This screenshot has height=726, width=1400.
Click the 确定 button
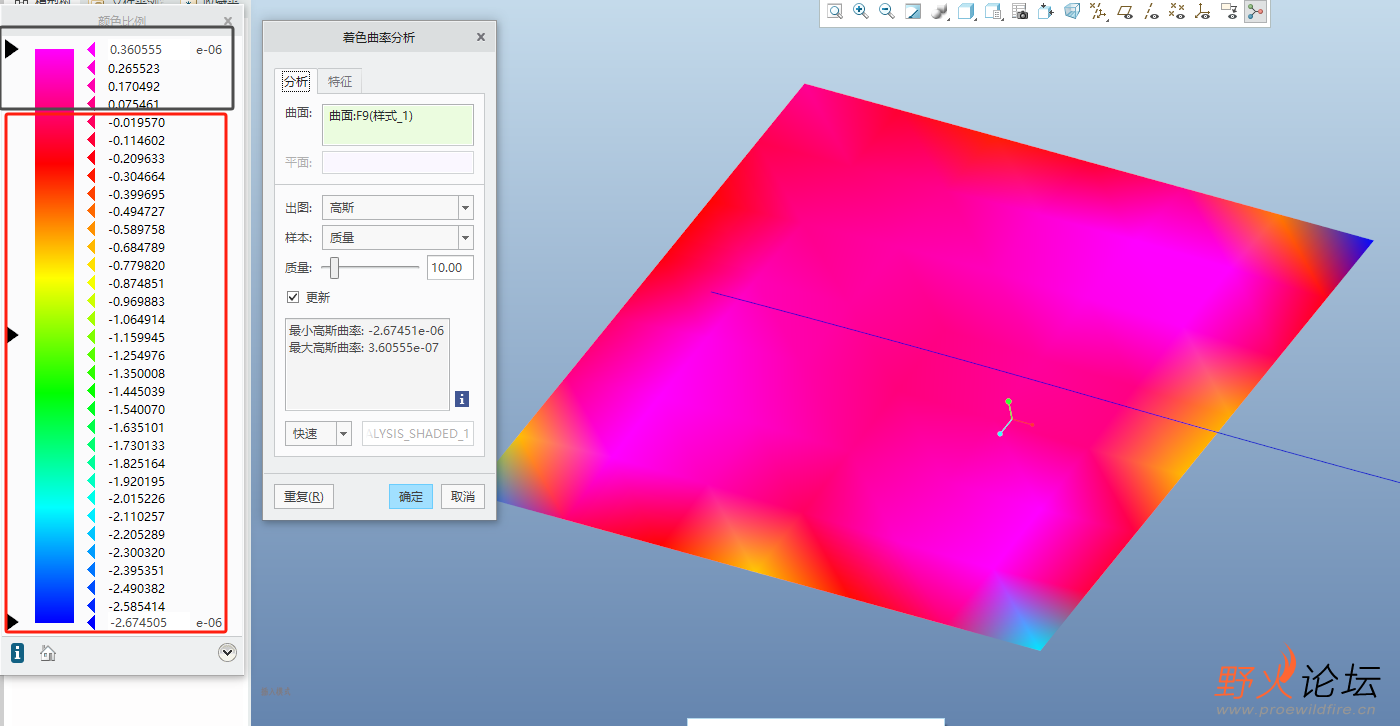pos(411,497)
